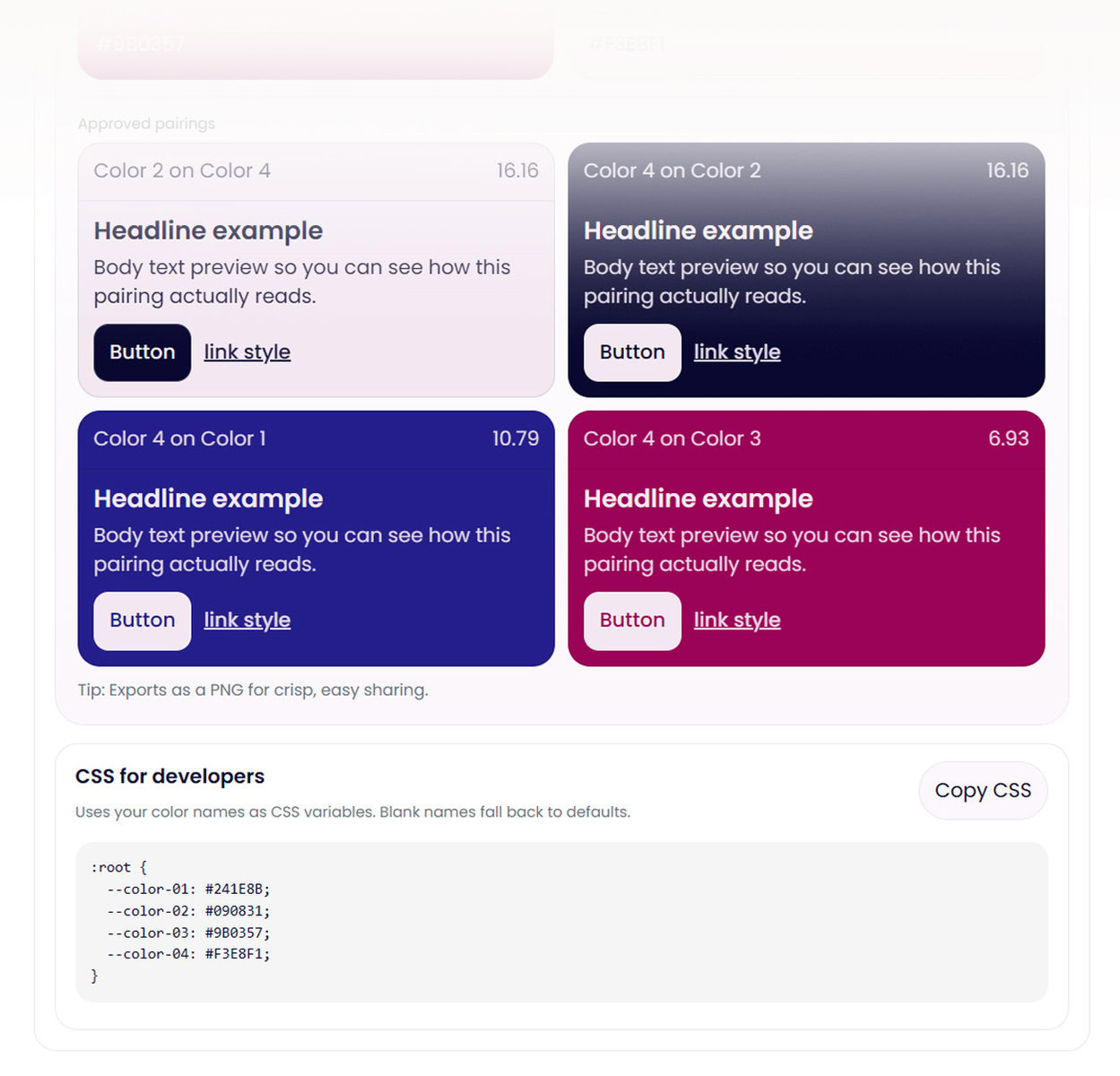Select the Color 4 on Color 2 card title

(x=672, y=170)
